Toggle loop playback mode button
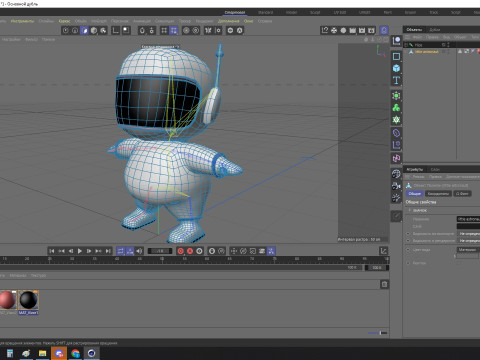 [x=121, y=251]
